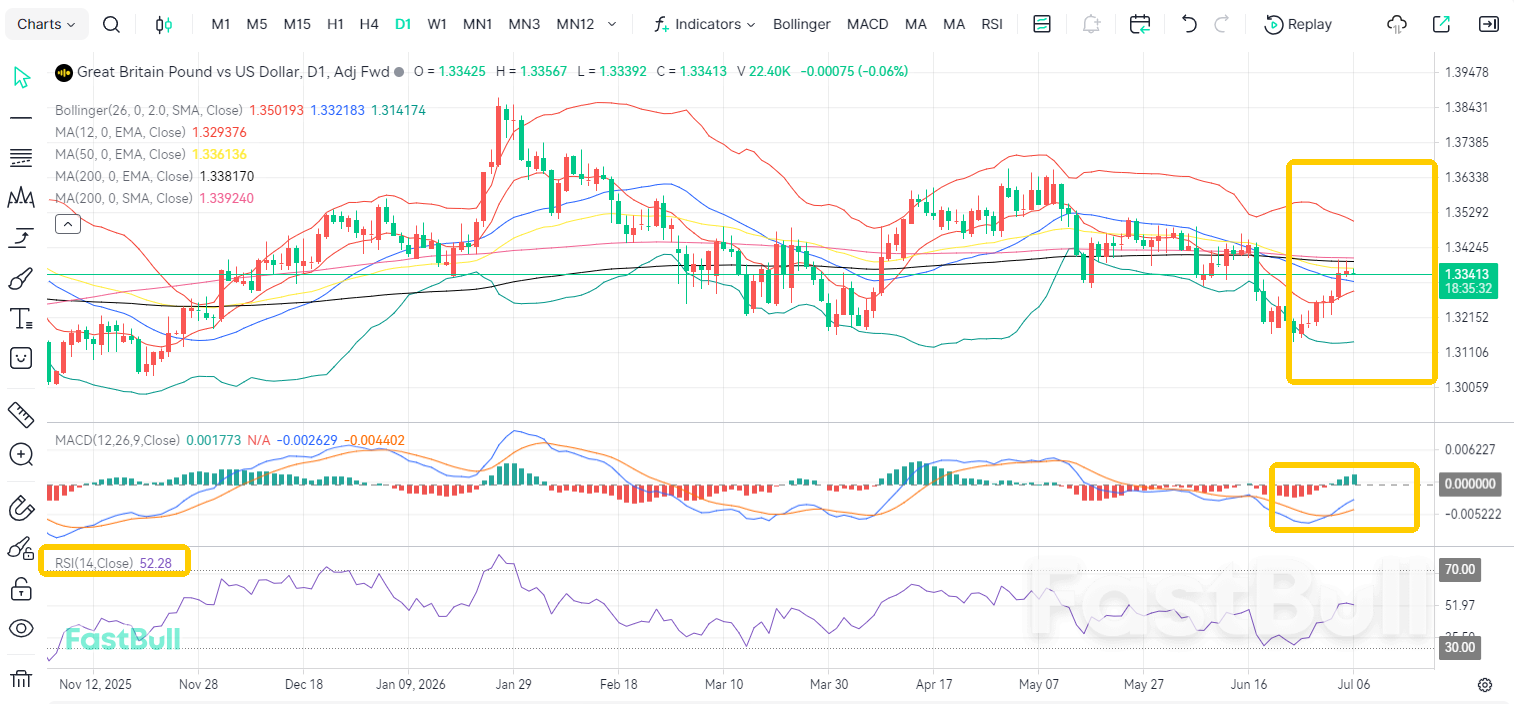Select the cursor arrow tool
Image resolution: width=1514 pixels, height=704 pixels.
pyautogui.click(x=21, y=77)
